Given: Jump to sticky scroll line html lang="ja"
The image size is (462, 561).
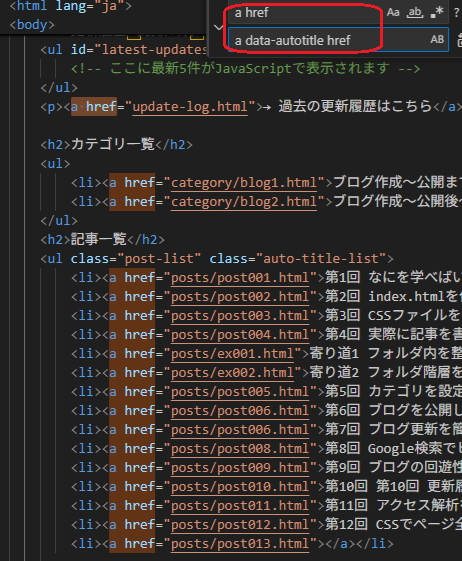Looking at the screenshot, I should pyautogui.click(x=70, y=6).
